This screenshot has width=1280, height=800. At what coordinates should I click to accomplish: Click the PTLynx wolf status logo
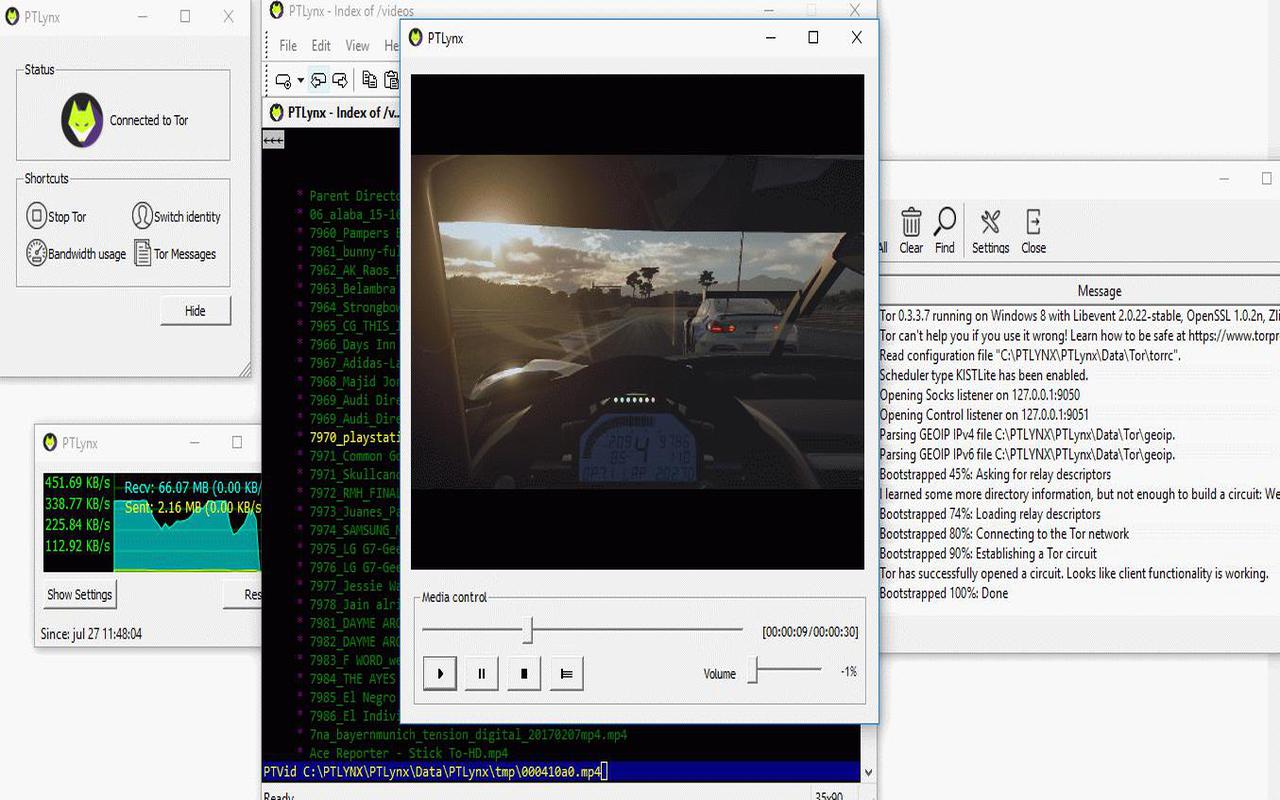(x=82, y=120)
